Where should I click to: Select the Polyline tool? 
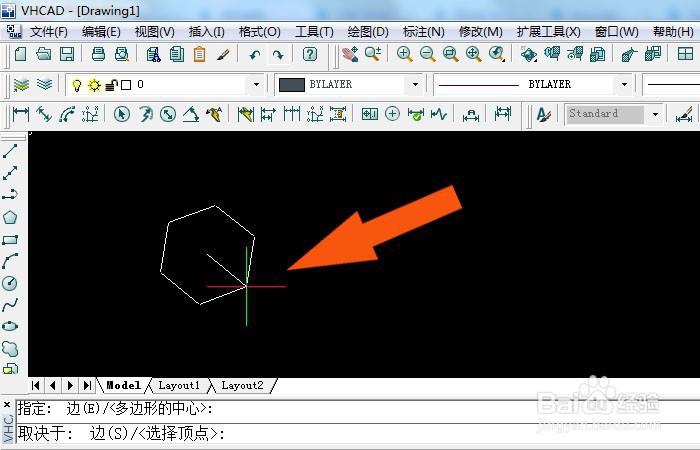pyautogui.click(x=10, y=195)
